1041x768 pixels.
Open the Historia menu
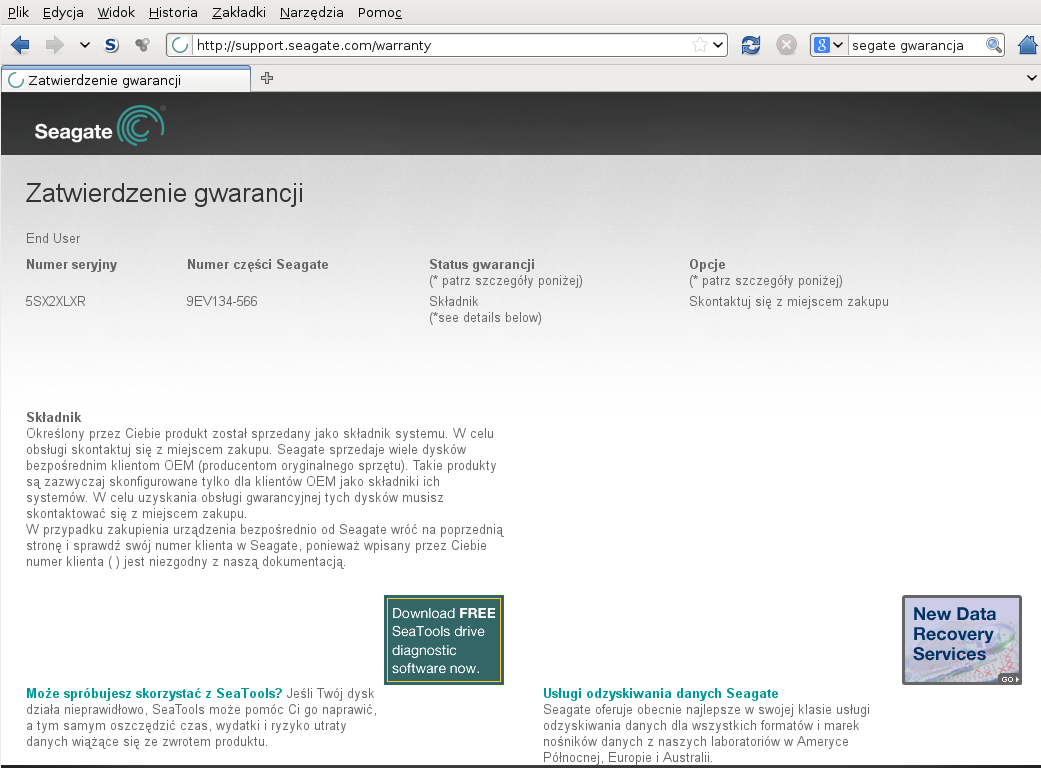173,12
